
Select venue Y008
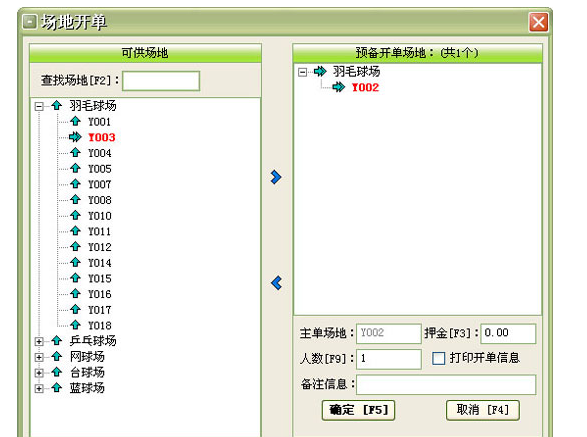[x=100, y=200]
